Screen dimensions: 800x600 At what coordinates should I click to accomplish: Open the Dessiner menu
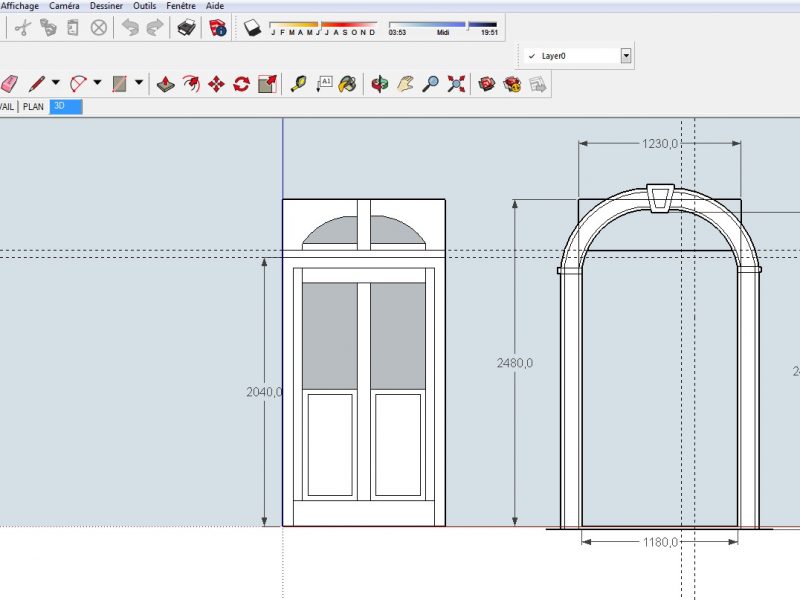106,6
